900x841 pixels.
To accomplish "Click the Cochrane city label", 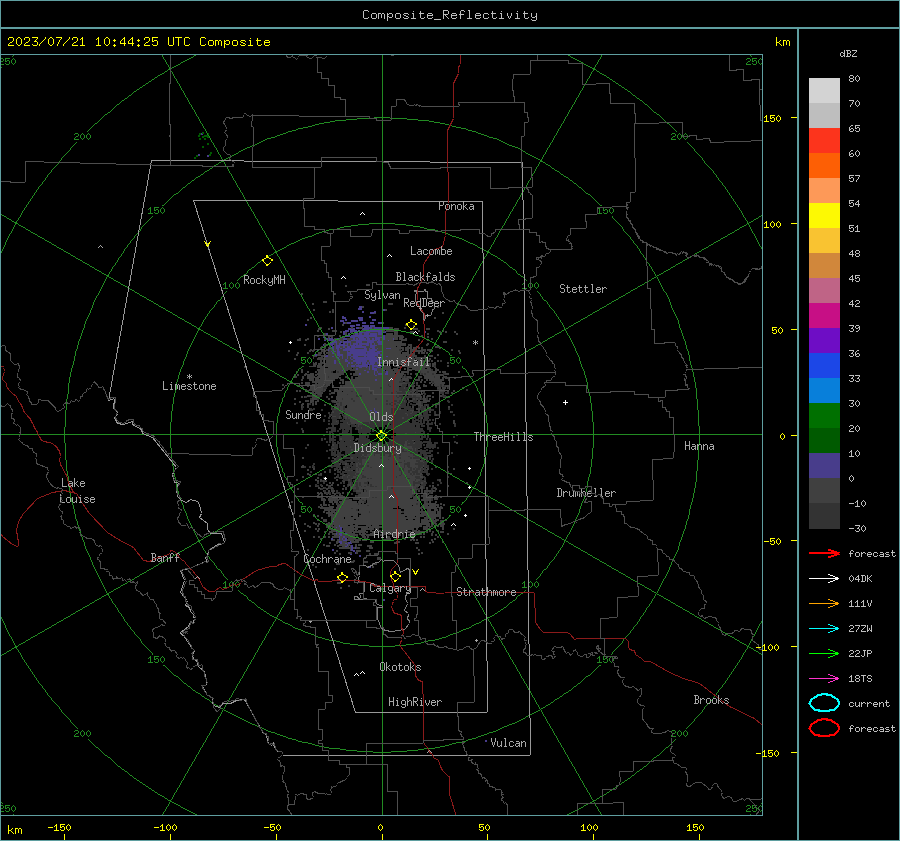I will (327, 559).
